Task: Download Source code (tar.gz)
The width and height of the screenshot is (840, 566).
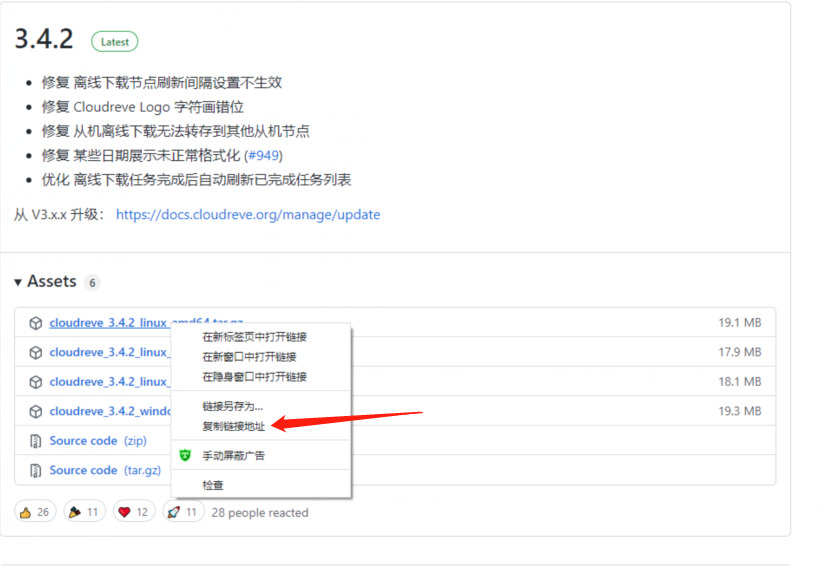Action: click(x=105, y=470)
